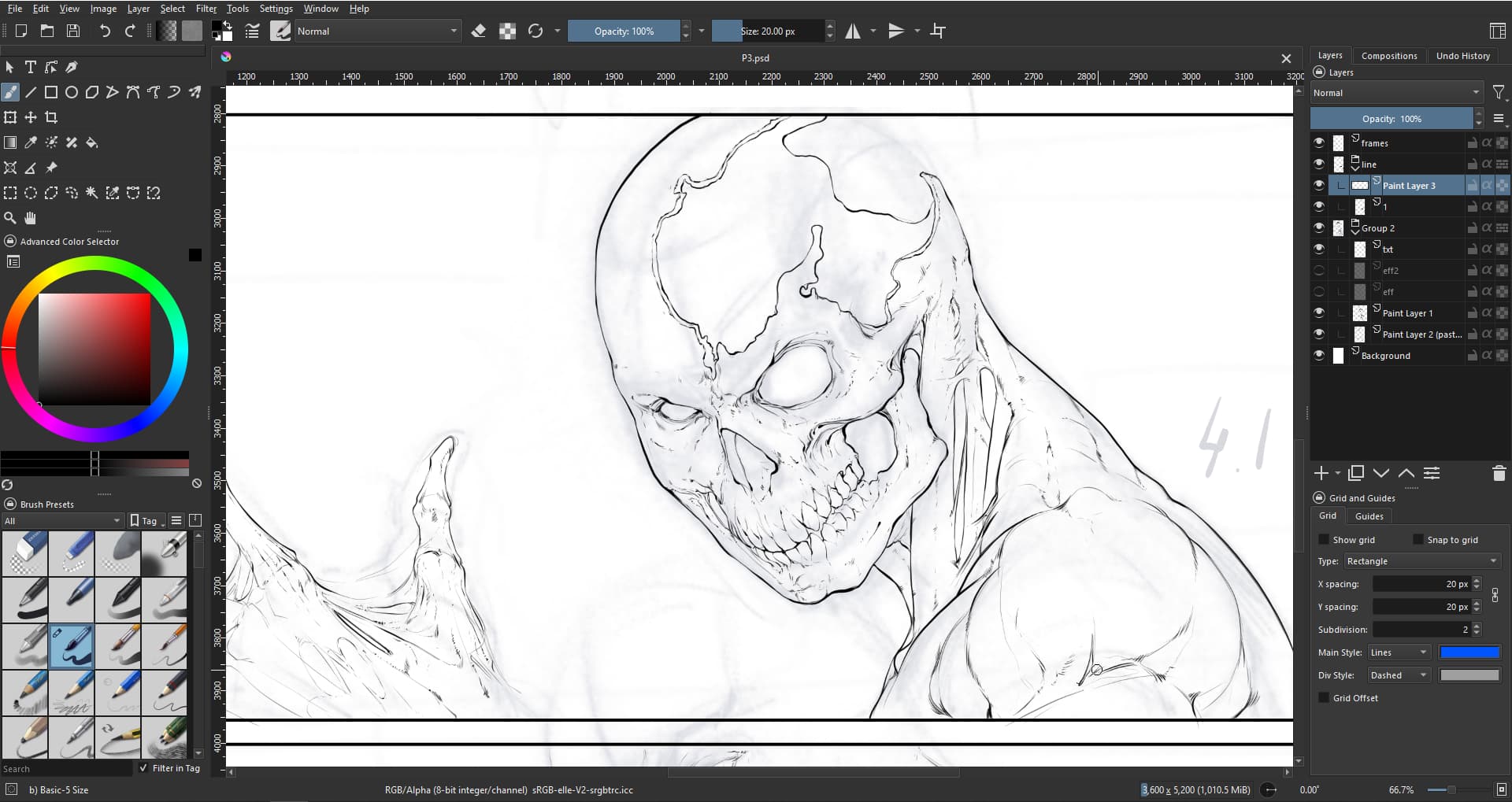This screenshot has width=1512, height=802.
Task: Hide the frames layer
Action: click(1319, 142)
